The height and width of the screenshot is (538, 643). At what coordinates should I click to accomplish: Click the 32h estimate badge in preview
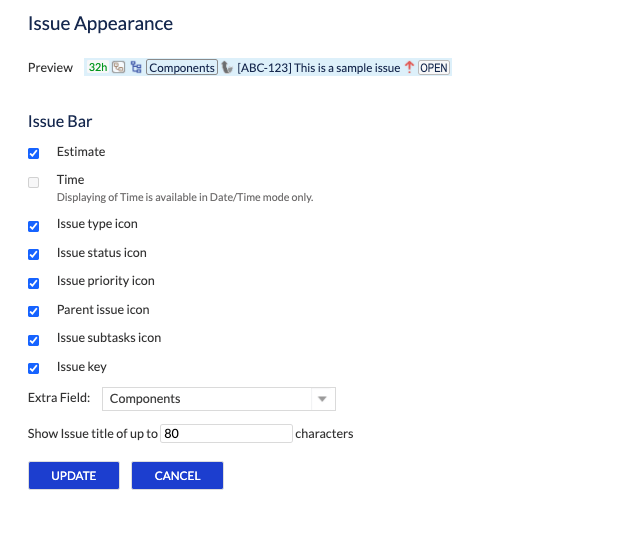coord(98,68)
